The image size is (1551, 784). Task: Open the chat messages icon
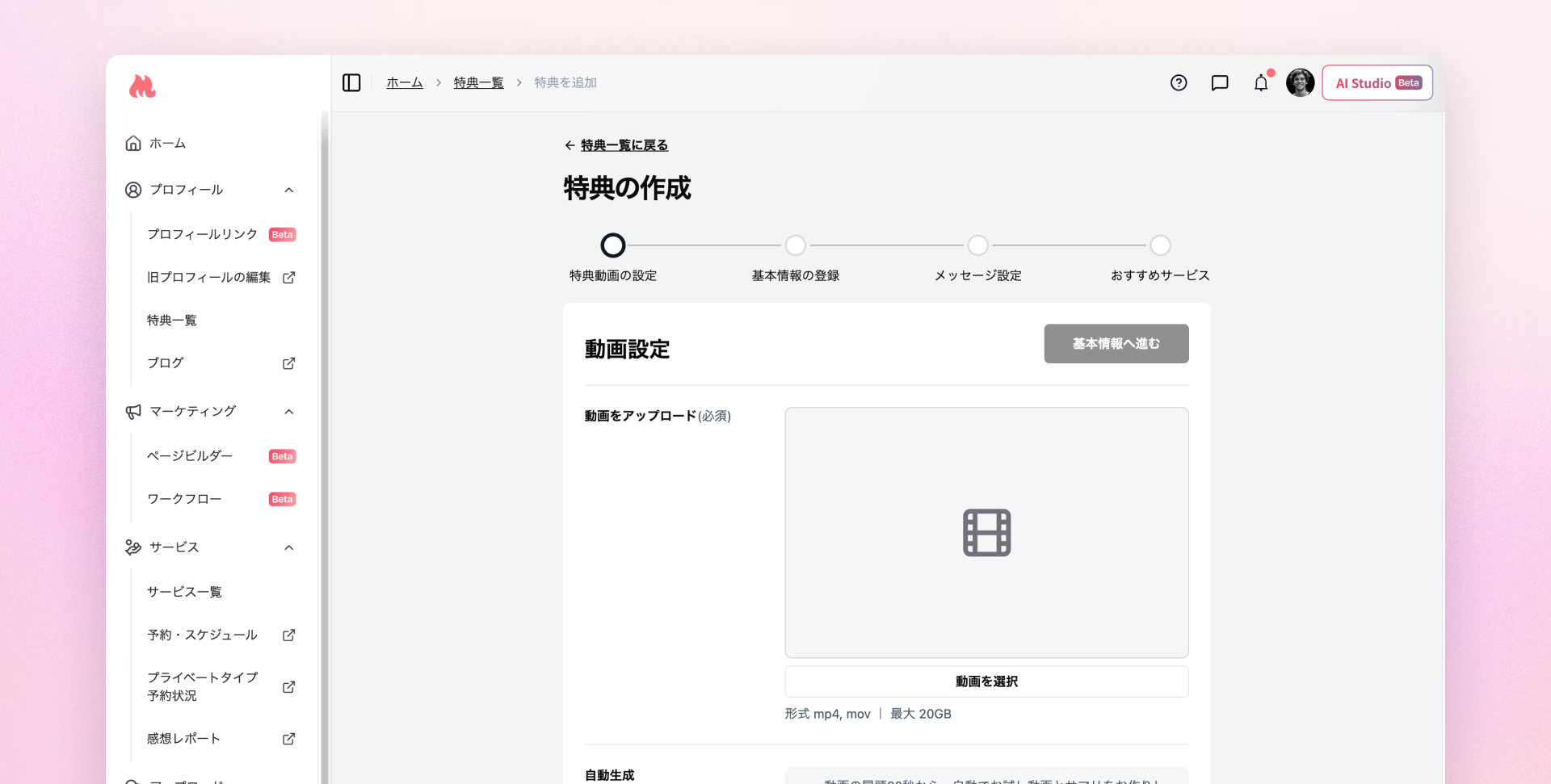coord(1220,83)
